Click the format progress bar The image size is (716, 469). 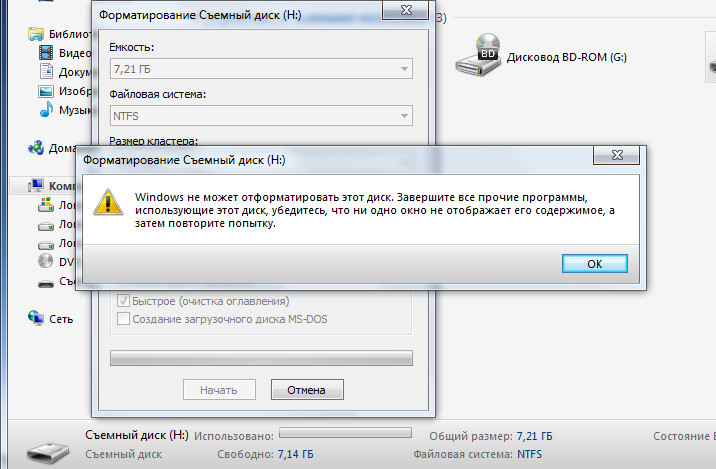click(261, 358)
